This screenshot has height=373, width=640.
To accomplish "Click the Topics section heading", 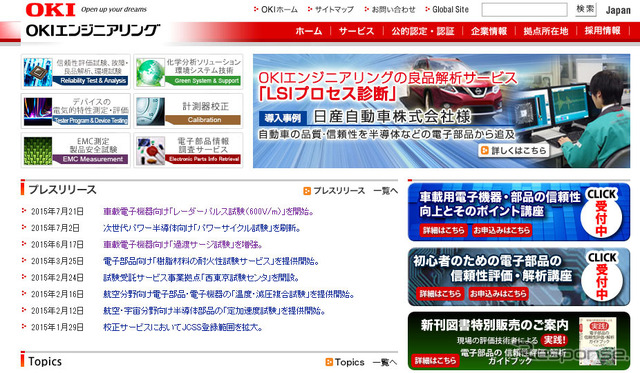I will (45, 362).
